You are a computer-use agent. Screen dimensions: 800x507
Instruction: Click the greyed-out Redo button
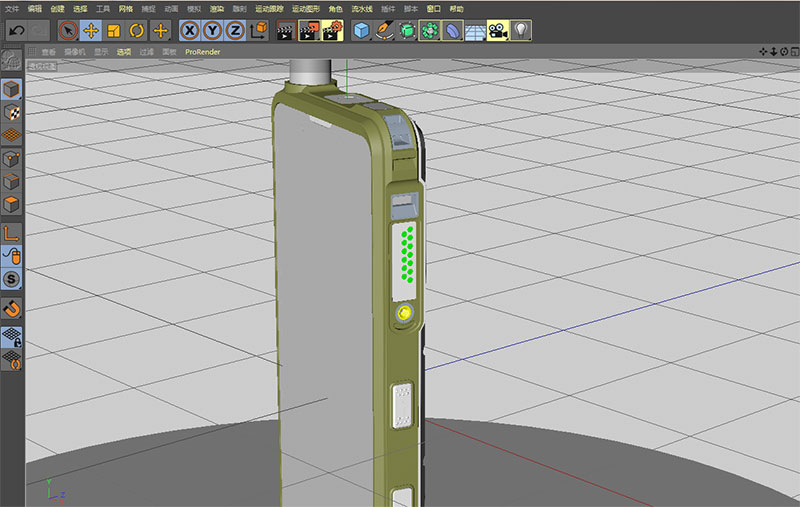pyautogui.click(x=39, y=31)
